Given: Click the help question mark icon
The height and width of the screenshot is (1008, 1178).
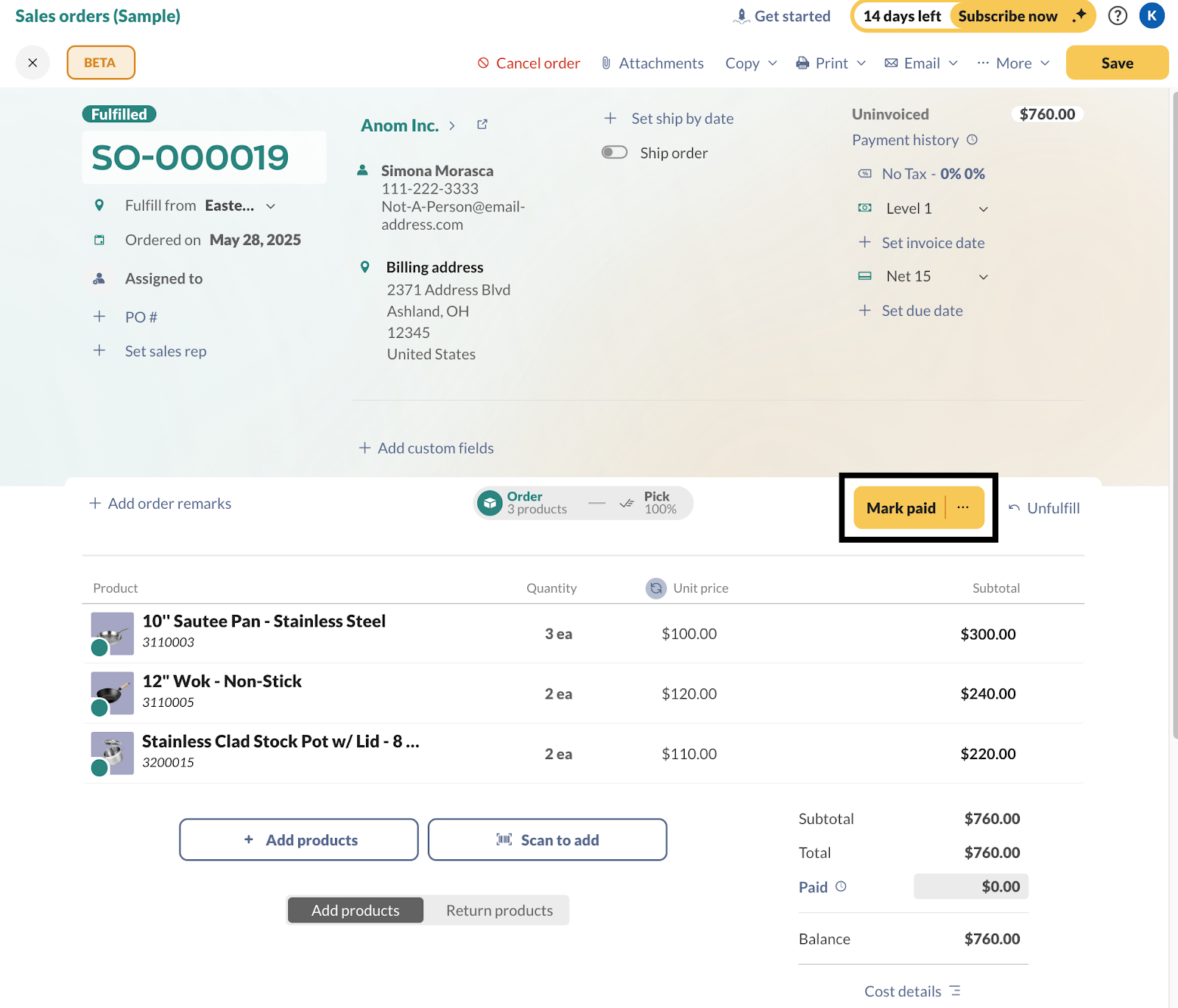Looking at the screenshot, I should coord(1117,15).
